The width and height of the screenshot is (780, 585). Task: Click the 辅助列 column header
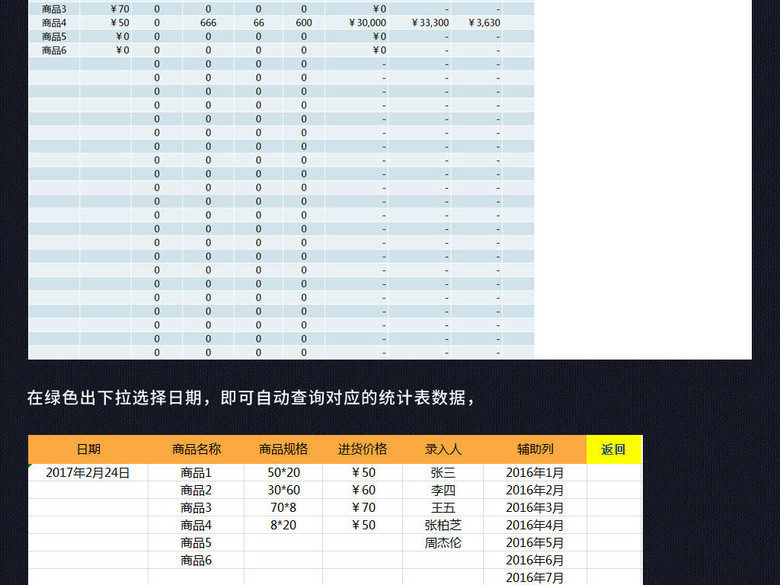pos(535,450)
